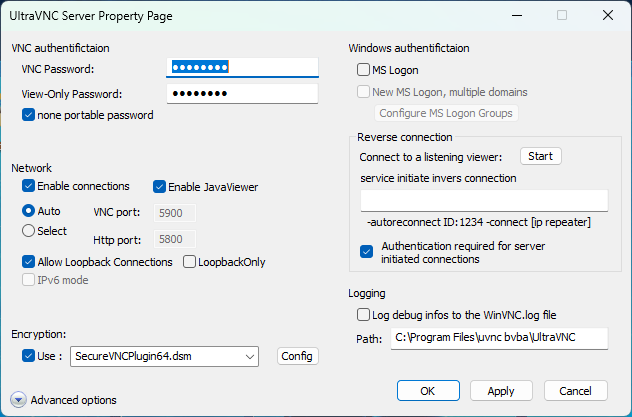Image resolution: width=632 pixels, height=417 pixels.
Task: Click the "Windows authentifictaion" heading
Action: (409, 48)
